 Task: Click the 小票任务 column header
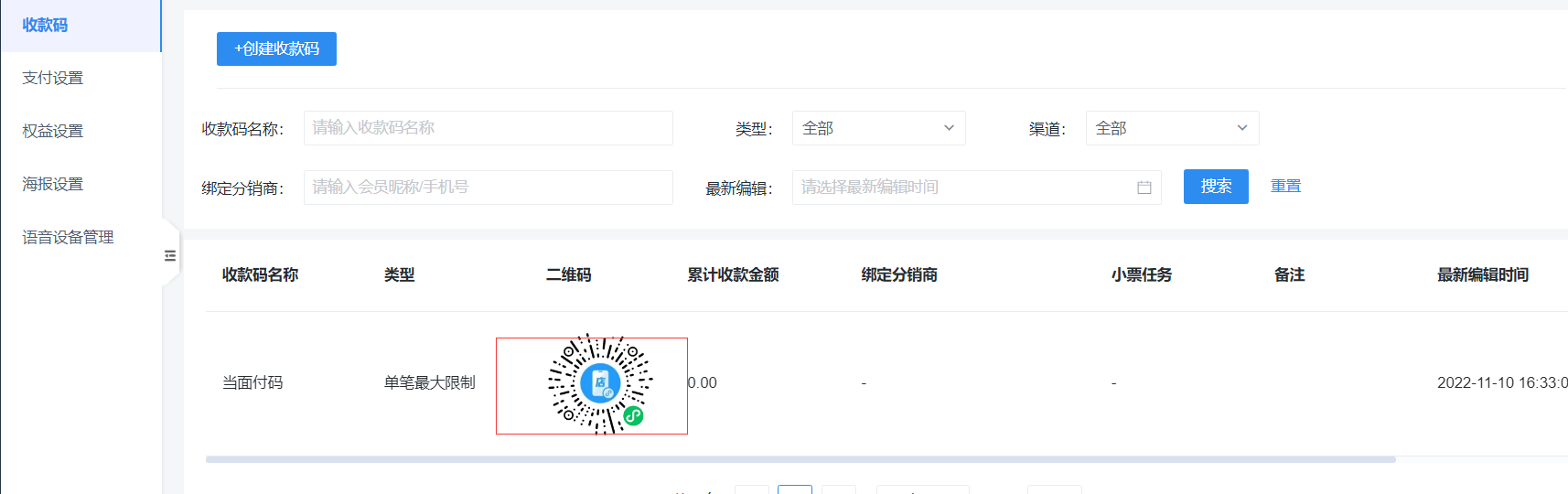pos(1142,275)
